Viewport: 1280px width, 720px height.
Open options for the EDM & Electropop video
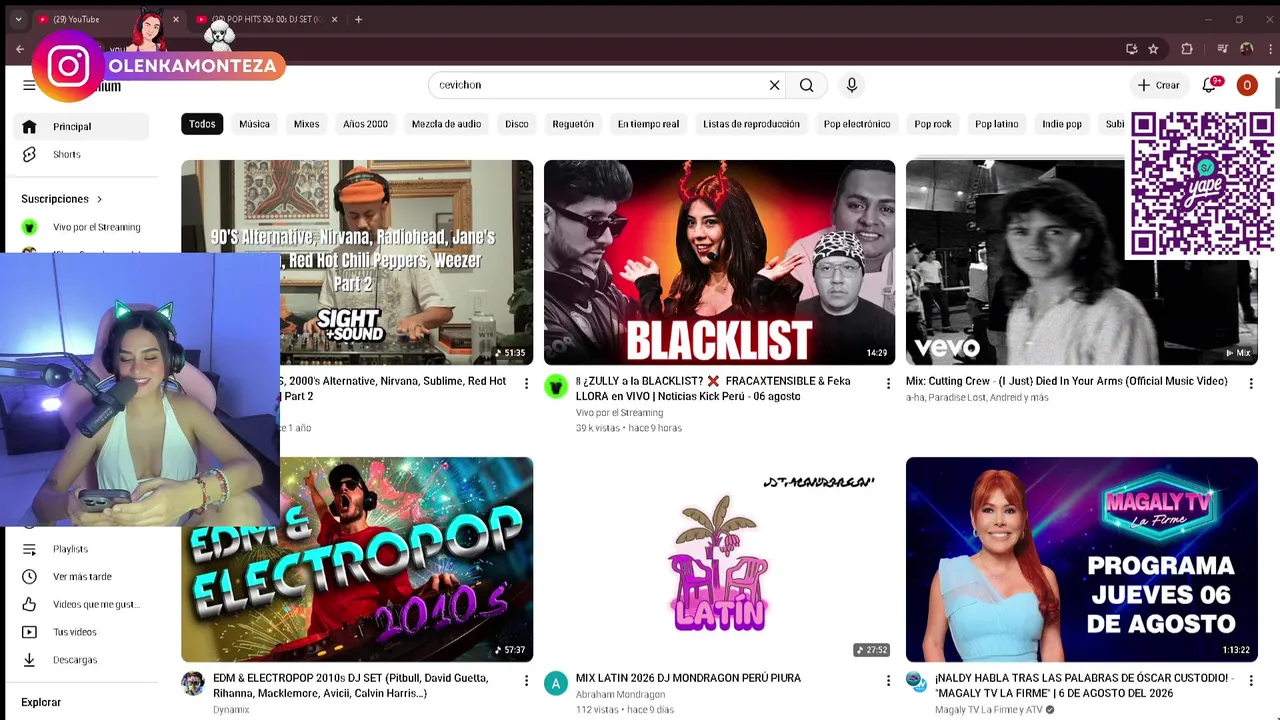coord(526,680)
